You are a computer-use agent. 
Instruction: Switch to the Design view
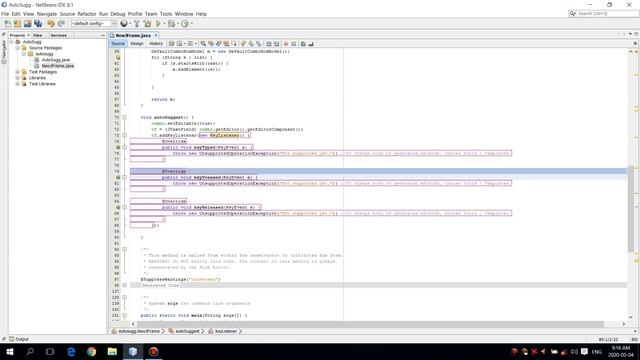(x=137, y=44)
